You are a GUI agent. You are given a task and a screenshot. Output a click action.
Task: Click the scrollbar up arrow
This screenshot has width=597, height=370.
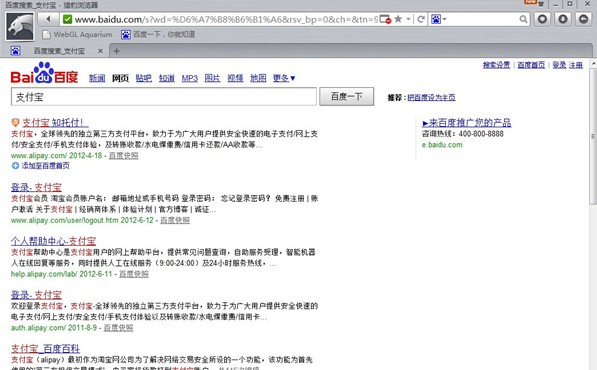click(x=593, y=63)
